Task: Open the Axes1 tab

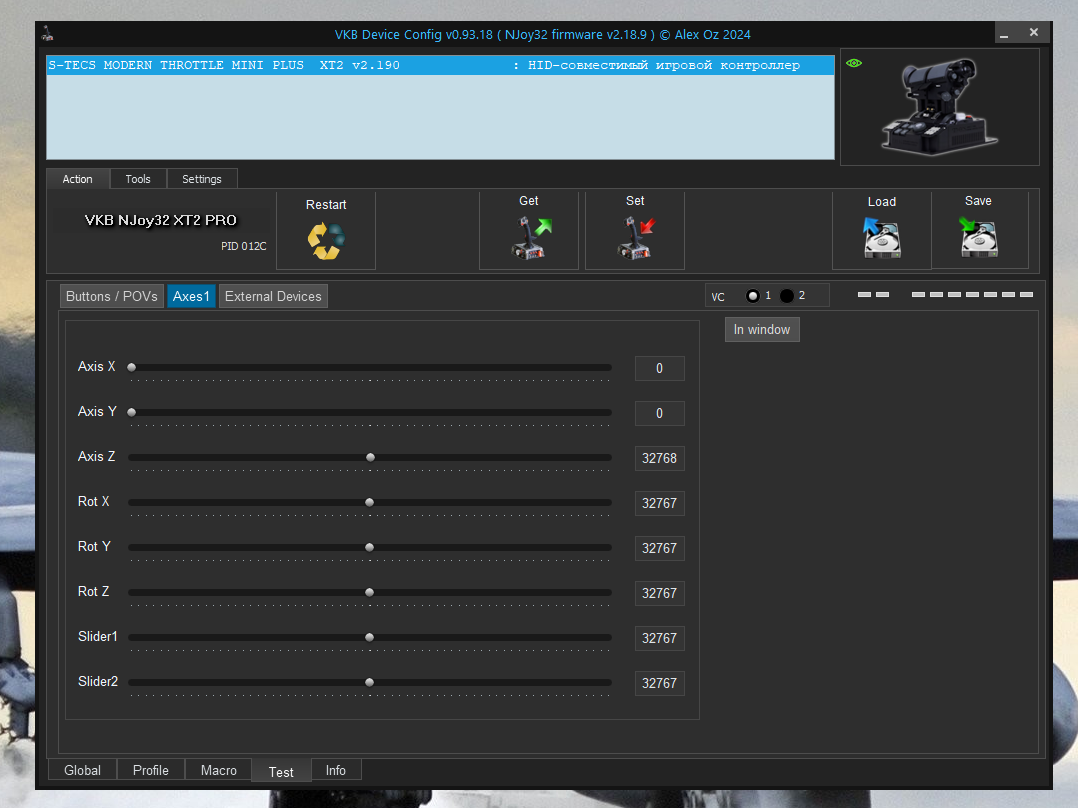Action: click(x=191, y=296)
